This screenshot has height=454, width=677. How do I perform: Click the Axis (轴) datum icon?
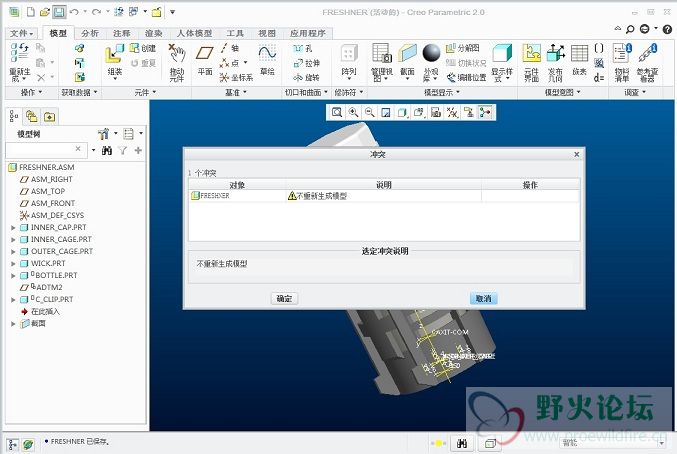pyautogui.click(x=229, y=48)
